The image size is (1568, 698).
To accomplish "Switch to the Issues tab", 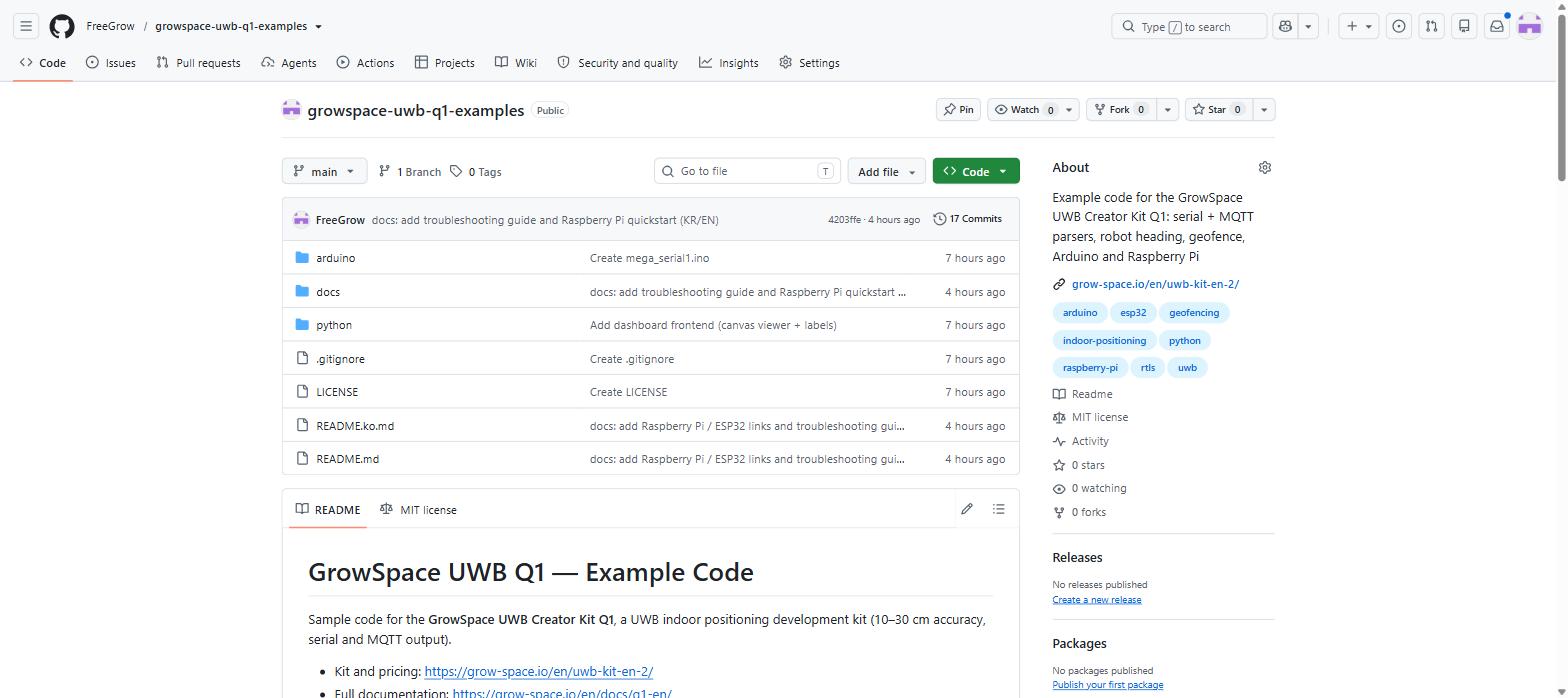I will (110, 62).
